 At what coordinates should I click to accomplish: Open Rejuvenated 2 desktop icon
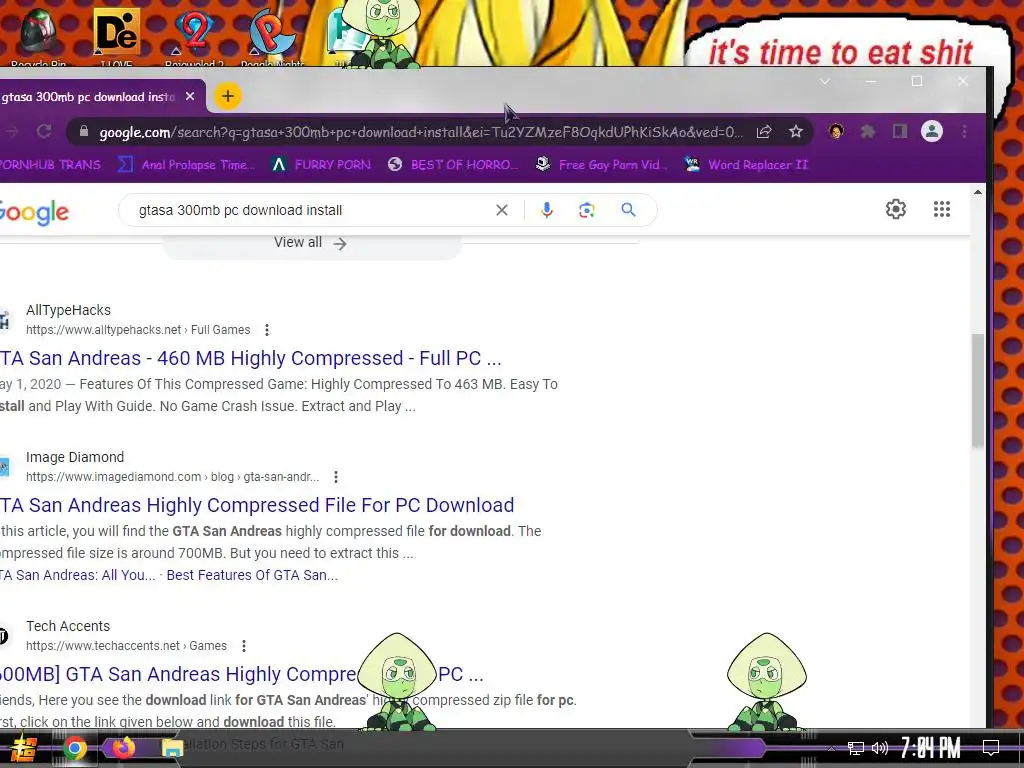195,36
